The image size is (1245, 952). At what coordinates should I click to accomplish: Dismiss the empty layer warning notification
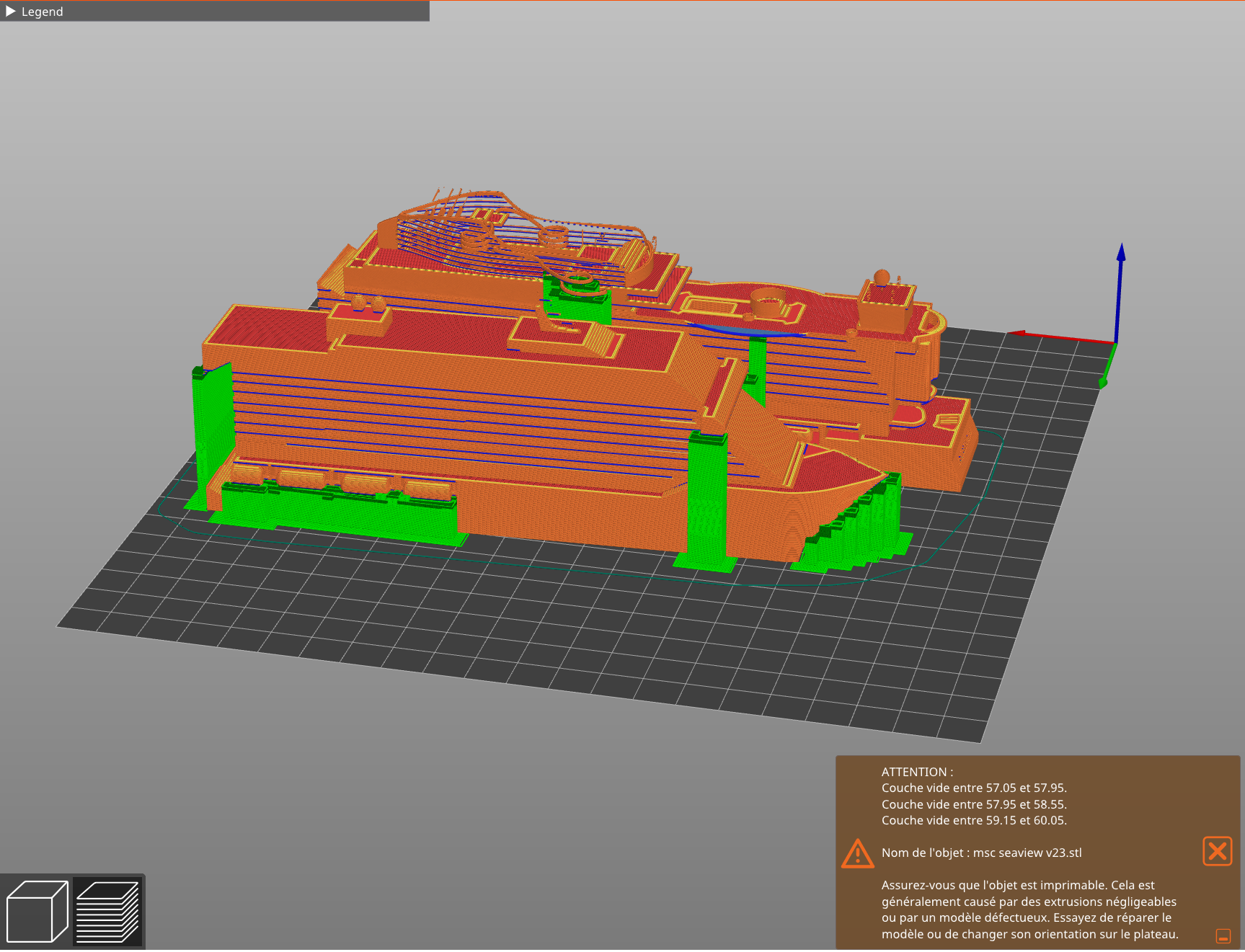pos(1217,851)
